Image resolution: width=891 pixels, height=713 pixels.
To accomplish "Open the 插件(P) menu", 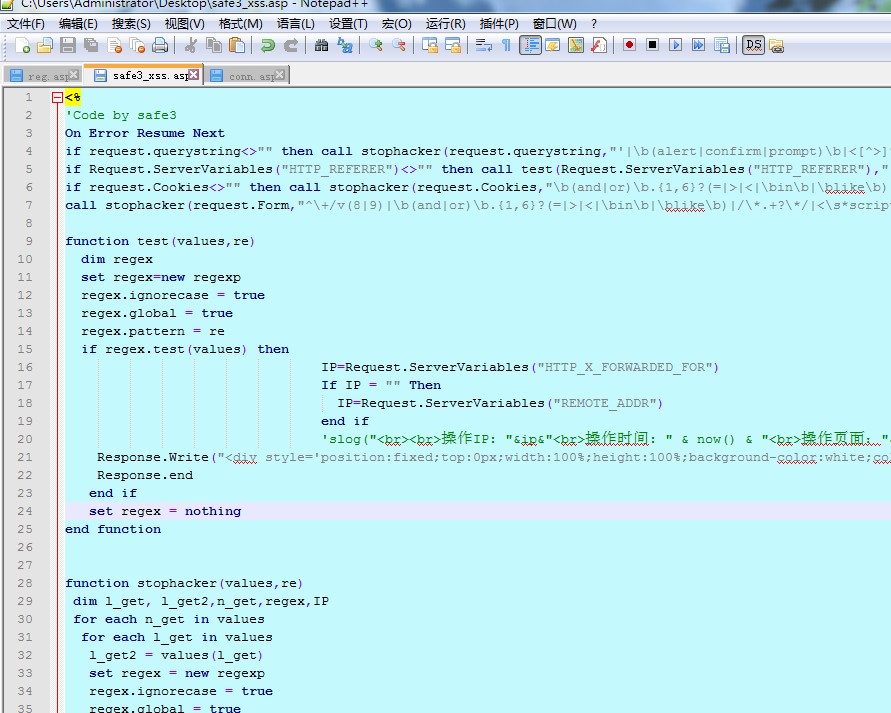I will tap(499, 23).
